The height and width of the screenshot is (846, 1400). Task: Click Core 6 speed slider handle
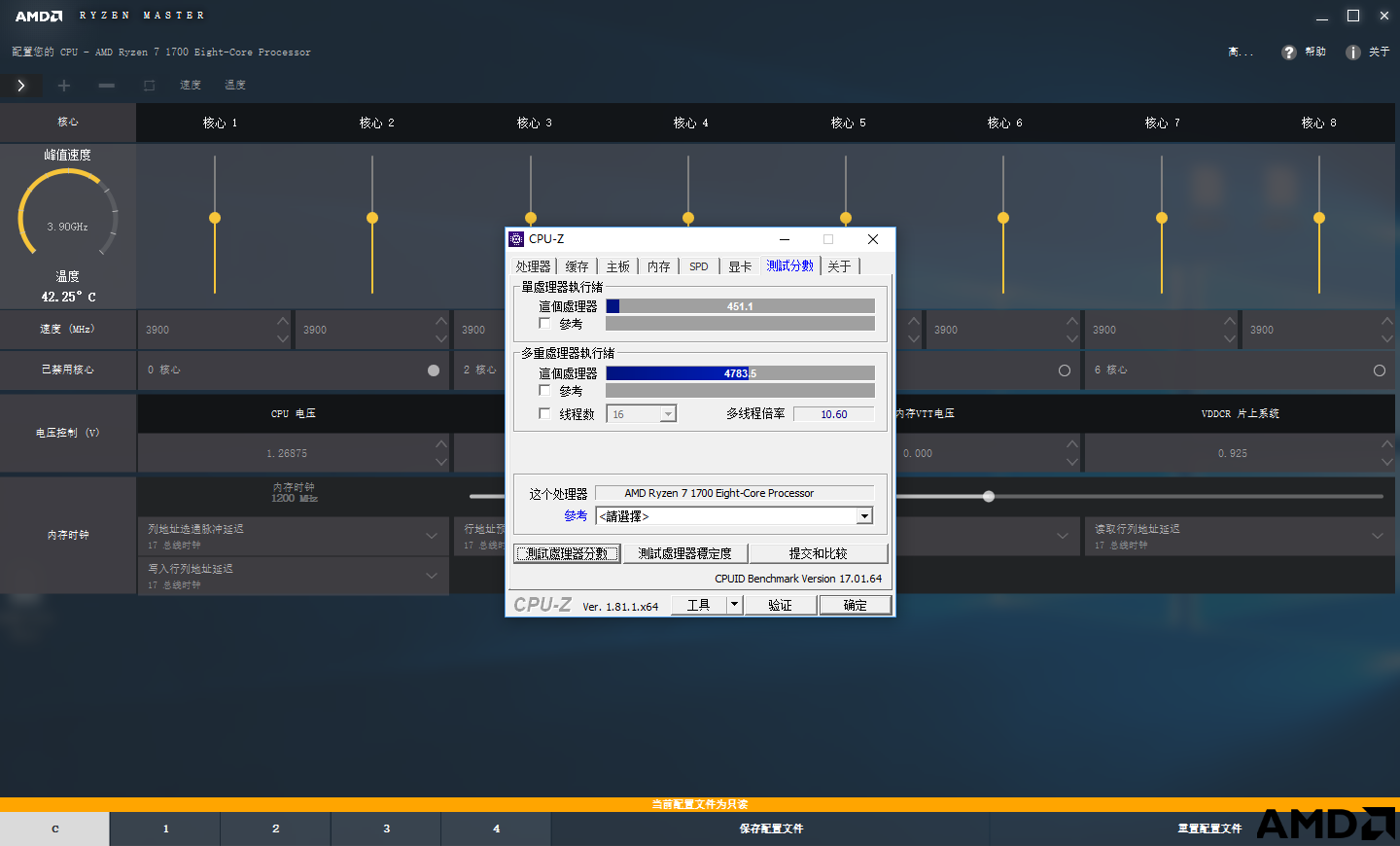coord(1003,218)
